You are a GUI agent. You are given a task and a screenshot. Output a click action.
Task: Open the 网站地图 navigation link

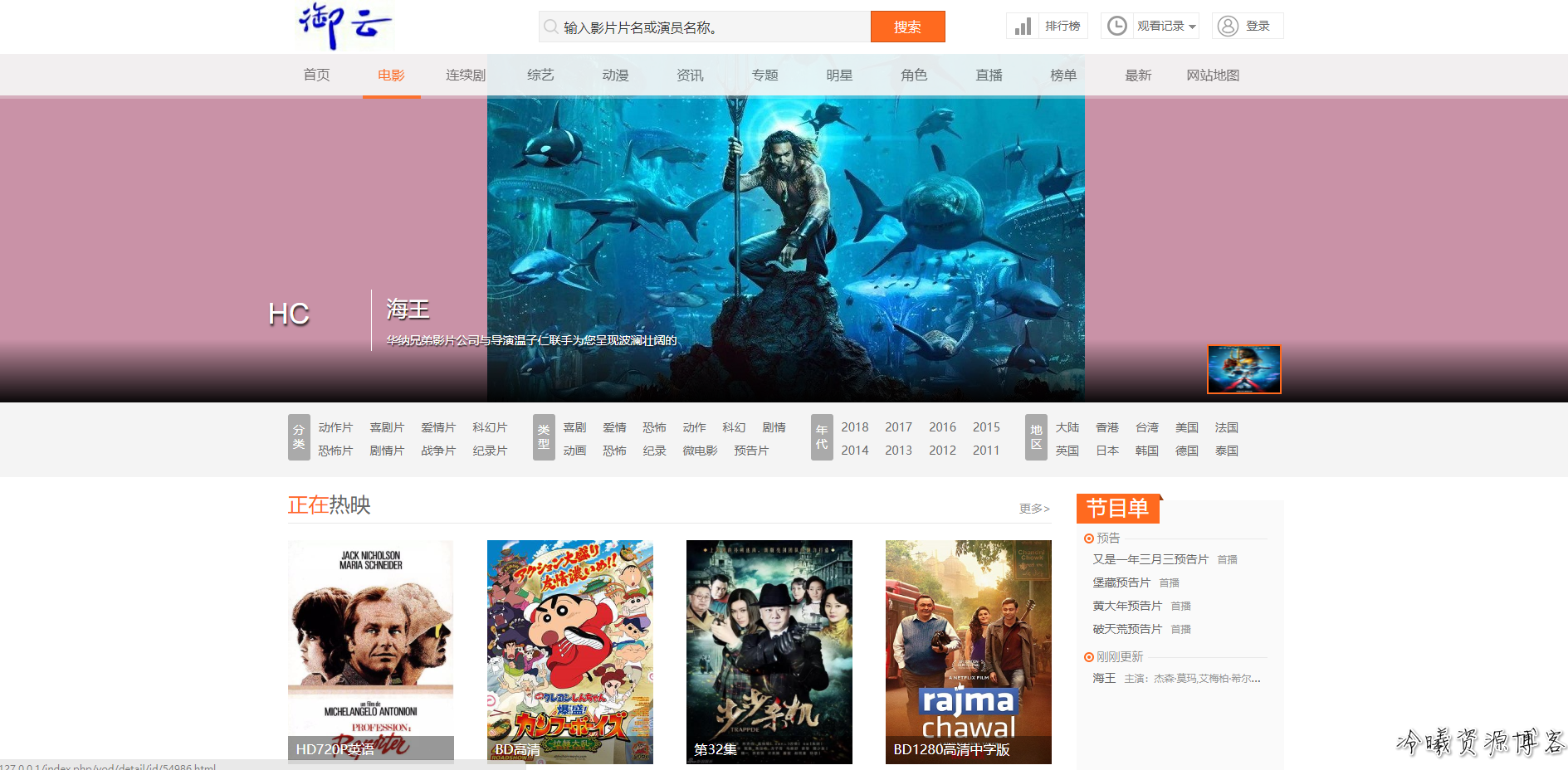tap(1213, 75)
